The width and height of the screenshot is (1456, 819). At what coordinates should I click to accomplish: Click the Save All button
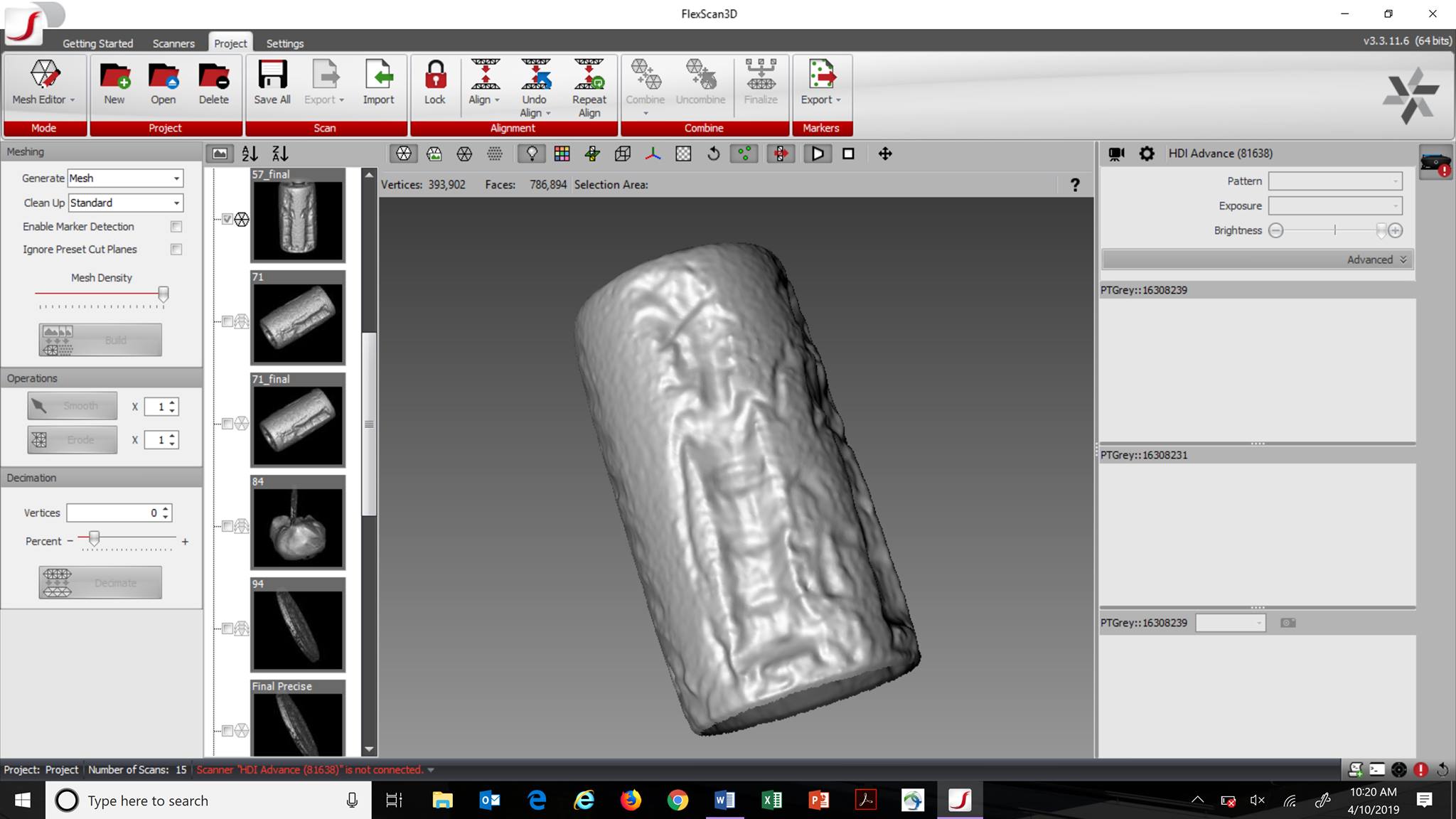pos(272,82)
